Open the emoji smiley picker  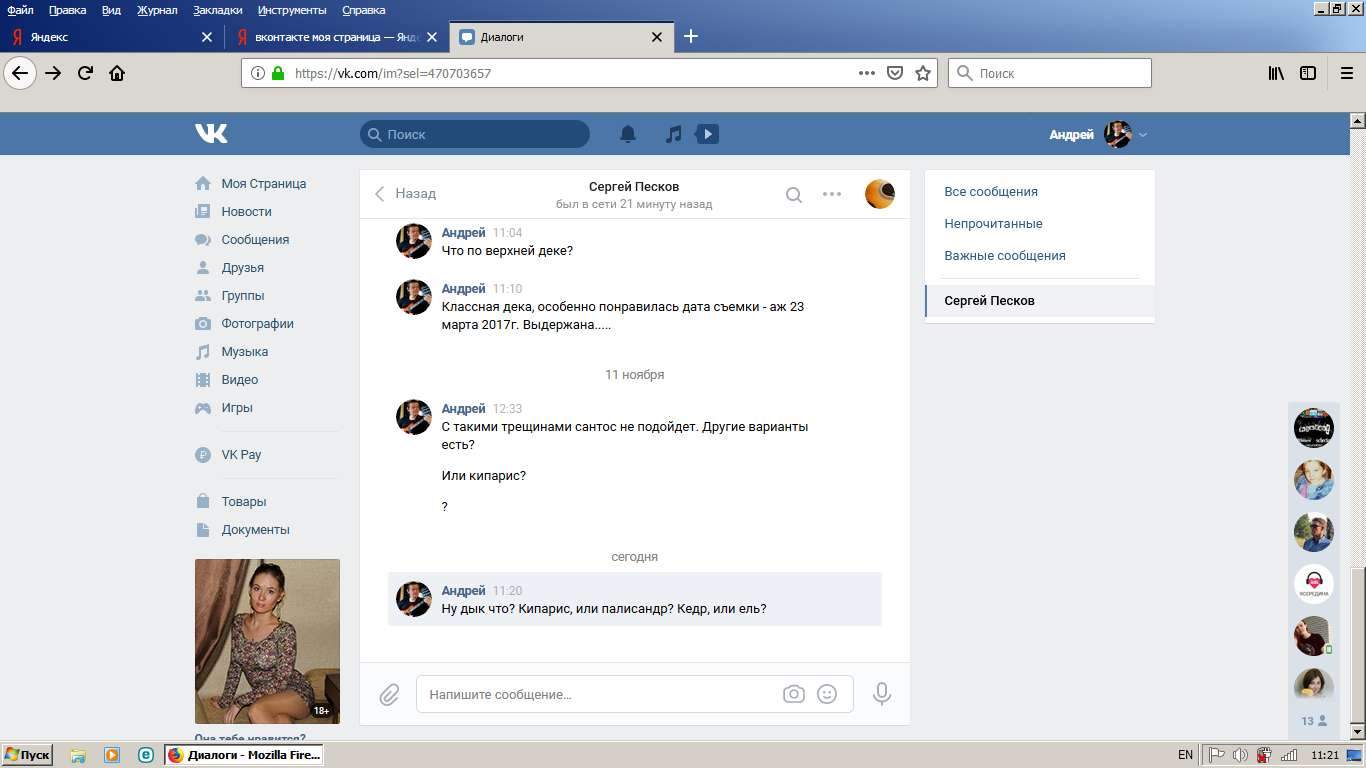tap(827, 694)
